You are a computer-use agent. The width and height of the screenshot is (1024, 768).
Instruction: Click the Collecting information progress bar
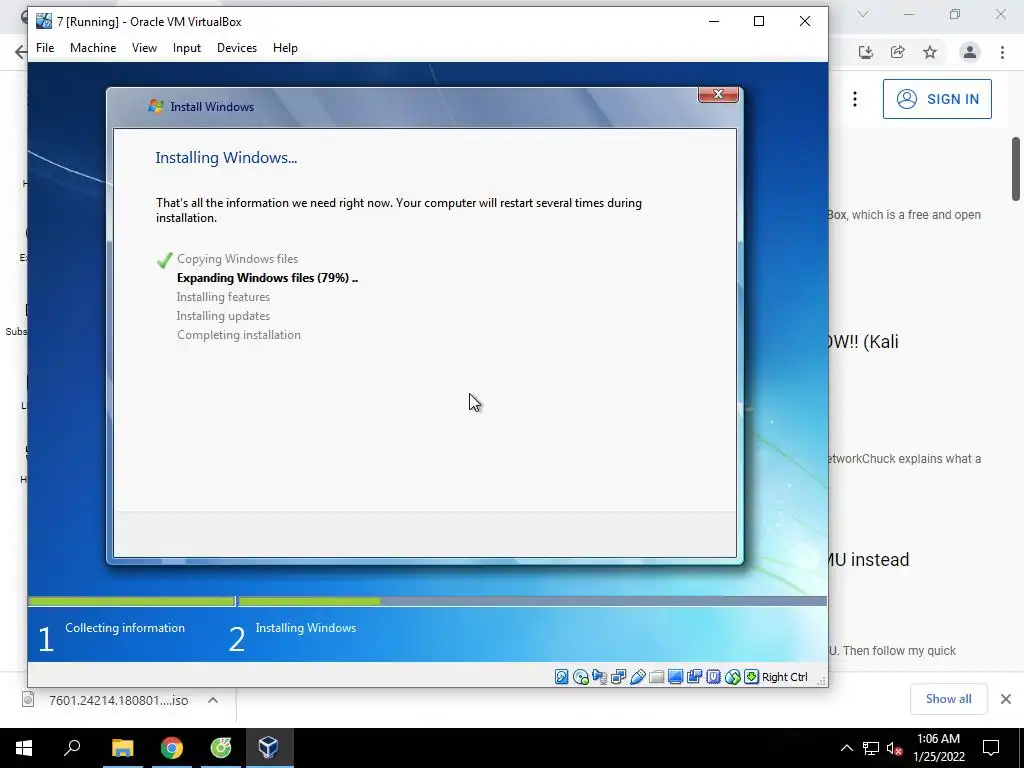131,601
